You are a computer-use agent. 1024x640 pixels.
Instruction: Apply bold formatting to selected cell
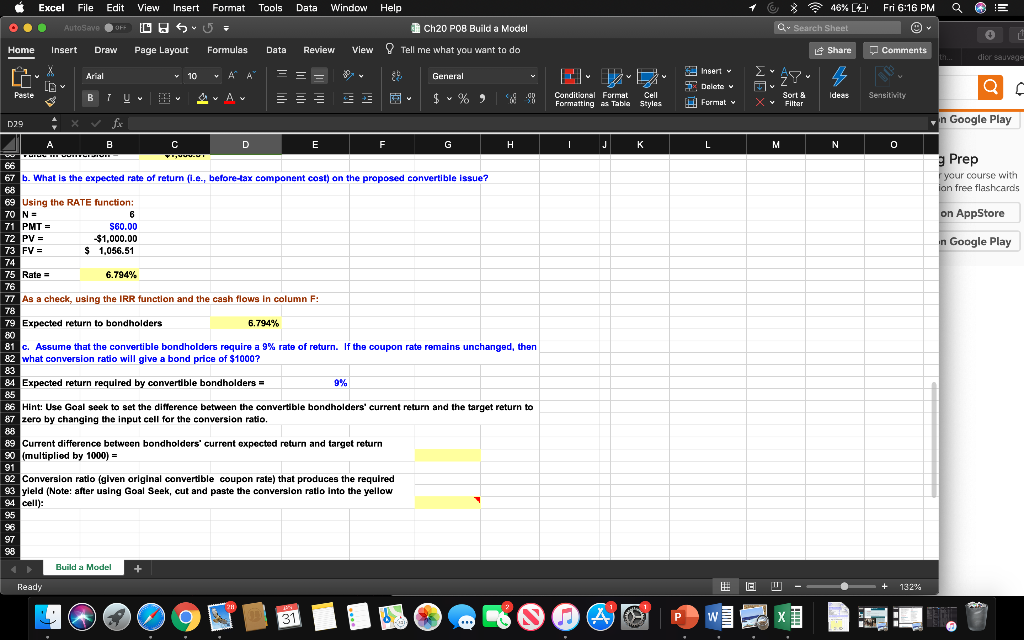[89, 98]
